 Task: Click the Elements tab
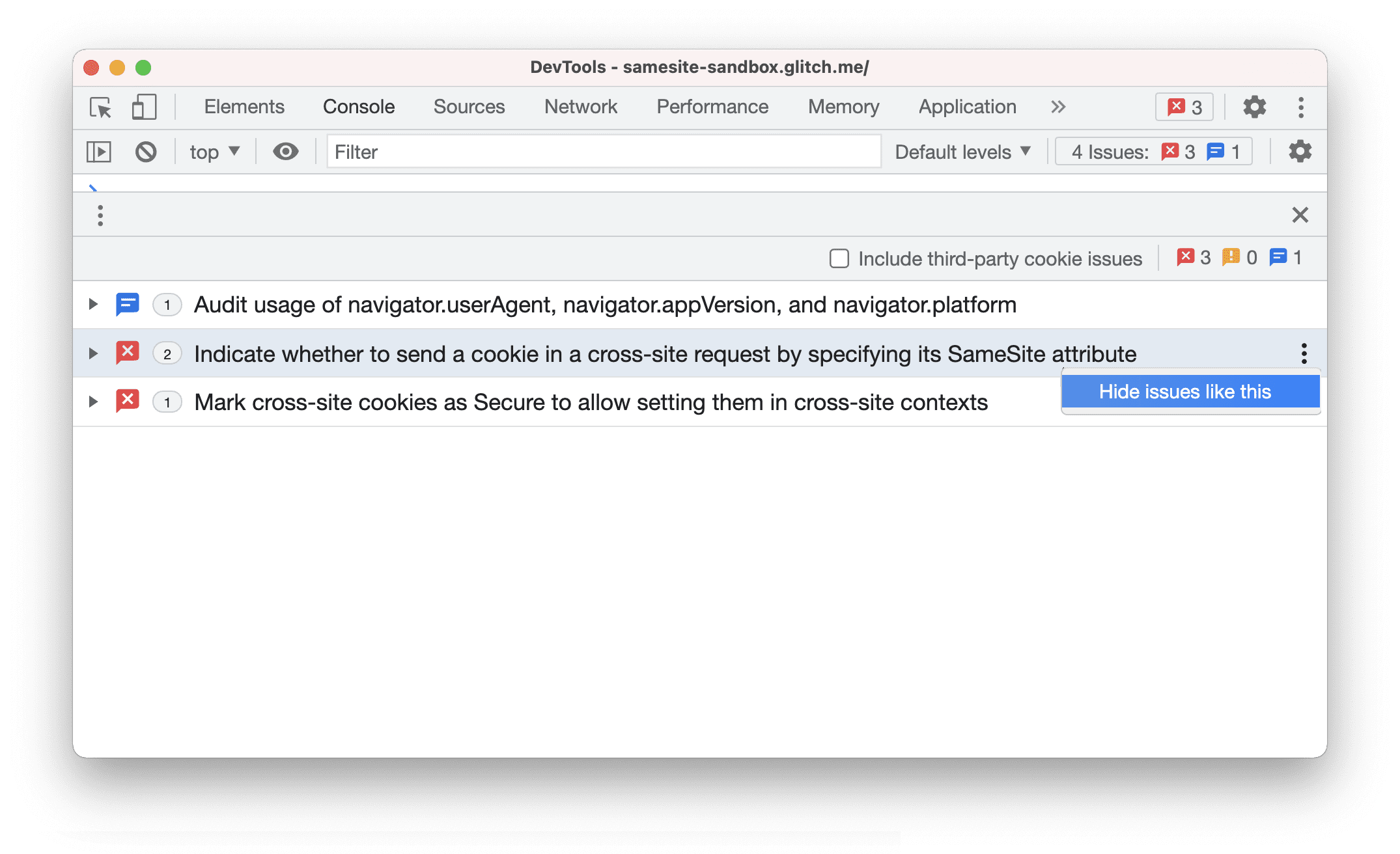click(x=243, y=107)
